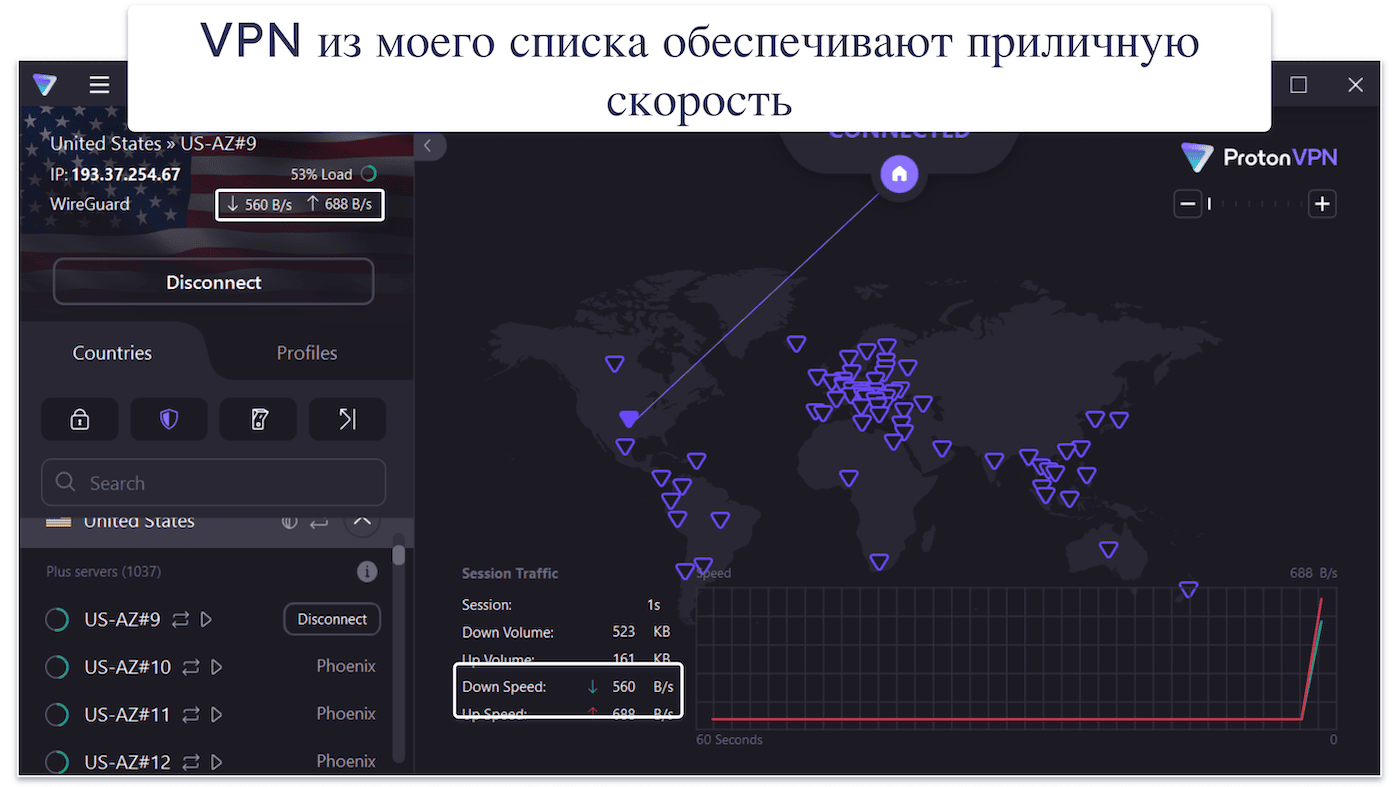Select the US-AZ#11 server name
The width and height of the screenshot is (1400, 787).
[x=127, y=714]
